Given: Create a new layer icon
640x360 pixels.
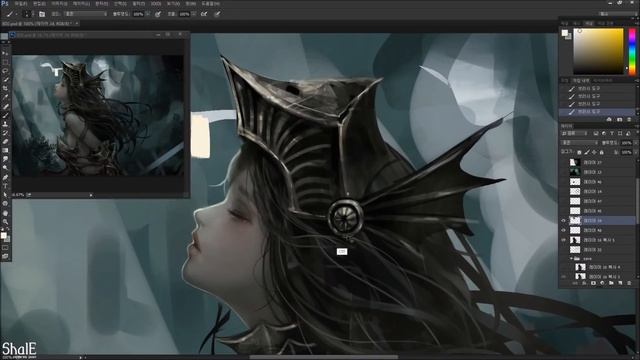Looking at the screenshot, I should tap(620, 283).
